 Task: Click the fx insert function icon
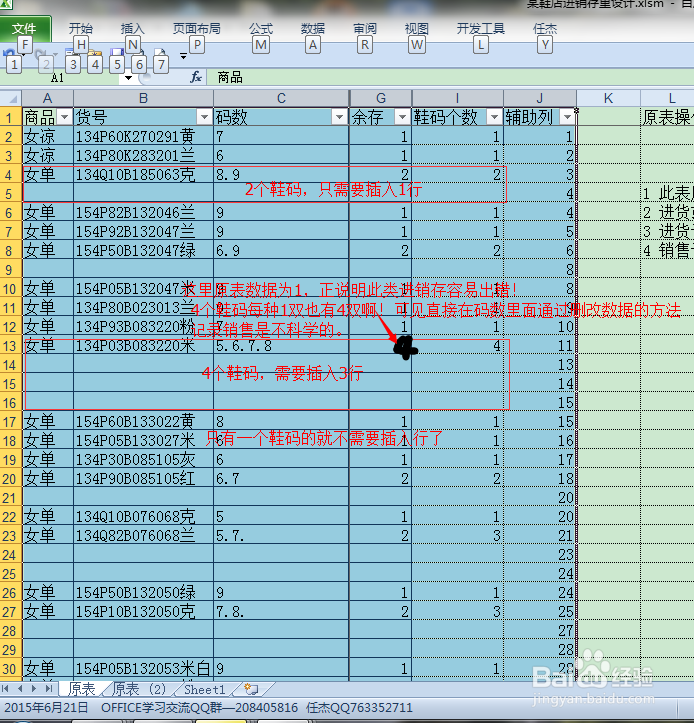tap(196, 77)
